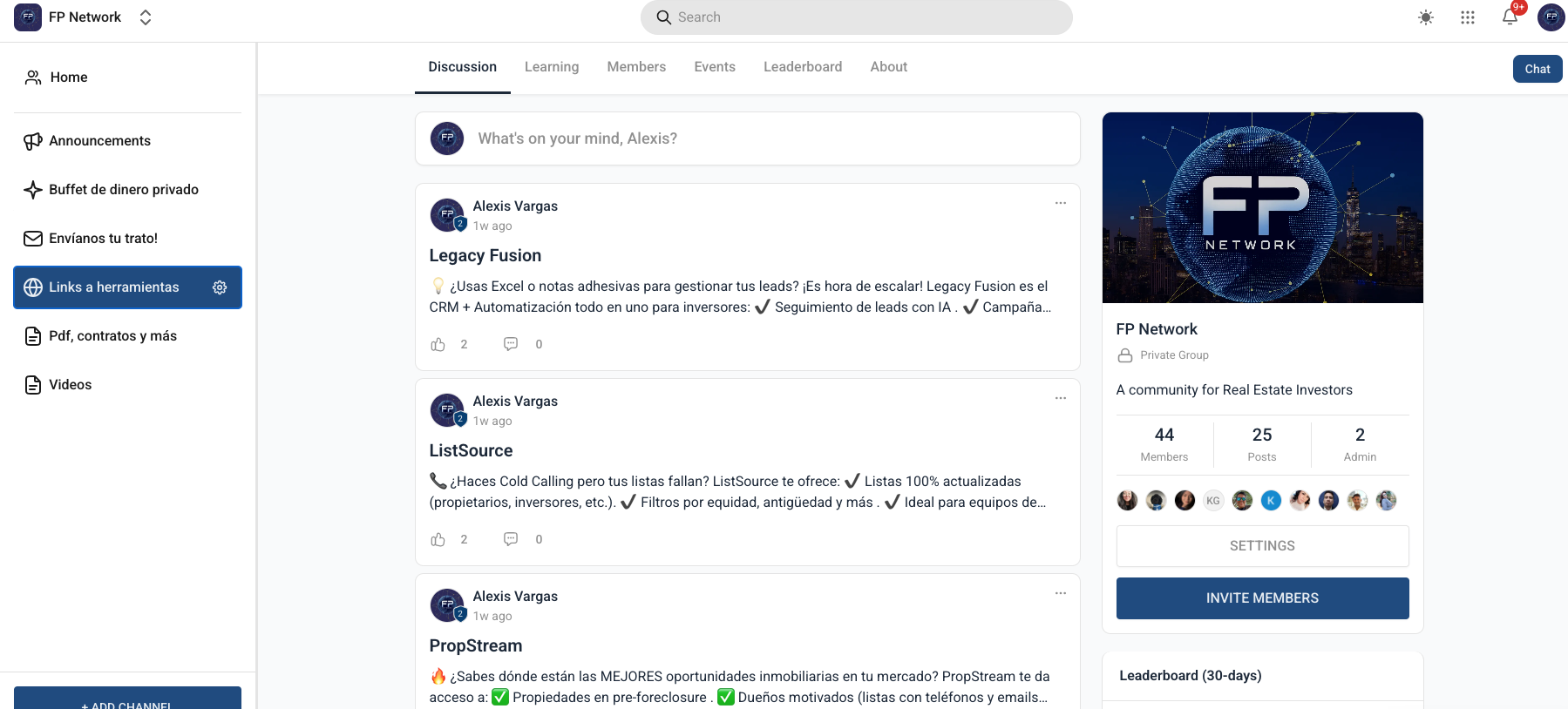1568x709 pixels.
Task: Click Alexis Vargas avatar on ListSource post
Action: pyautogui.click(x=447, y=410)
